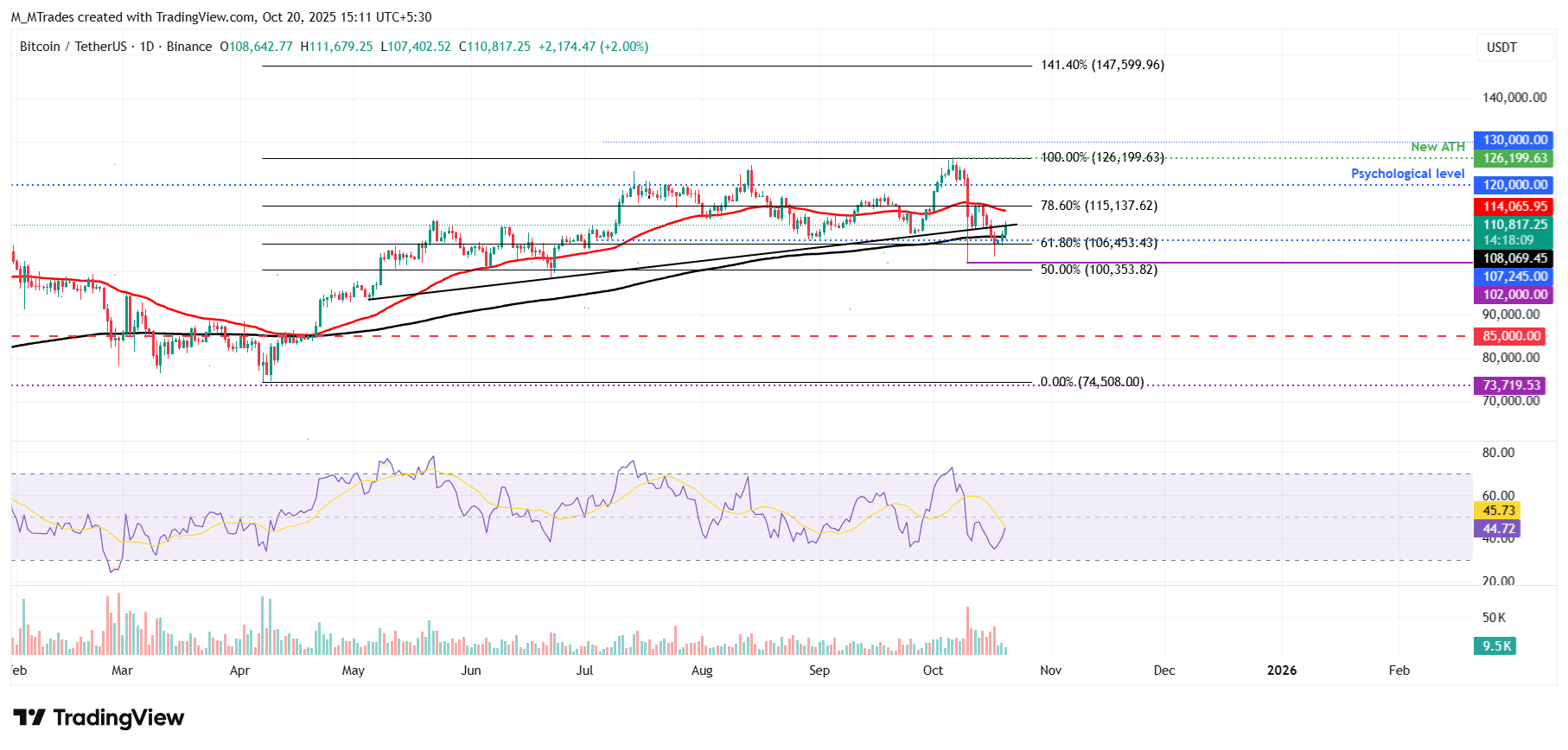Click the red 85,000.00 support level label
The height and width of the screenshot is (750, 1568).
point(1511,336)
